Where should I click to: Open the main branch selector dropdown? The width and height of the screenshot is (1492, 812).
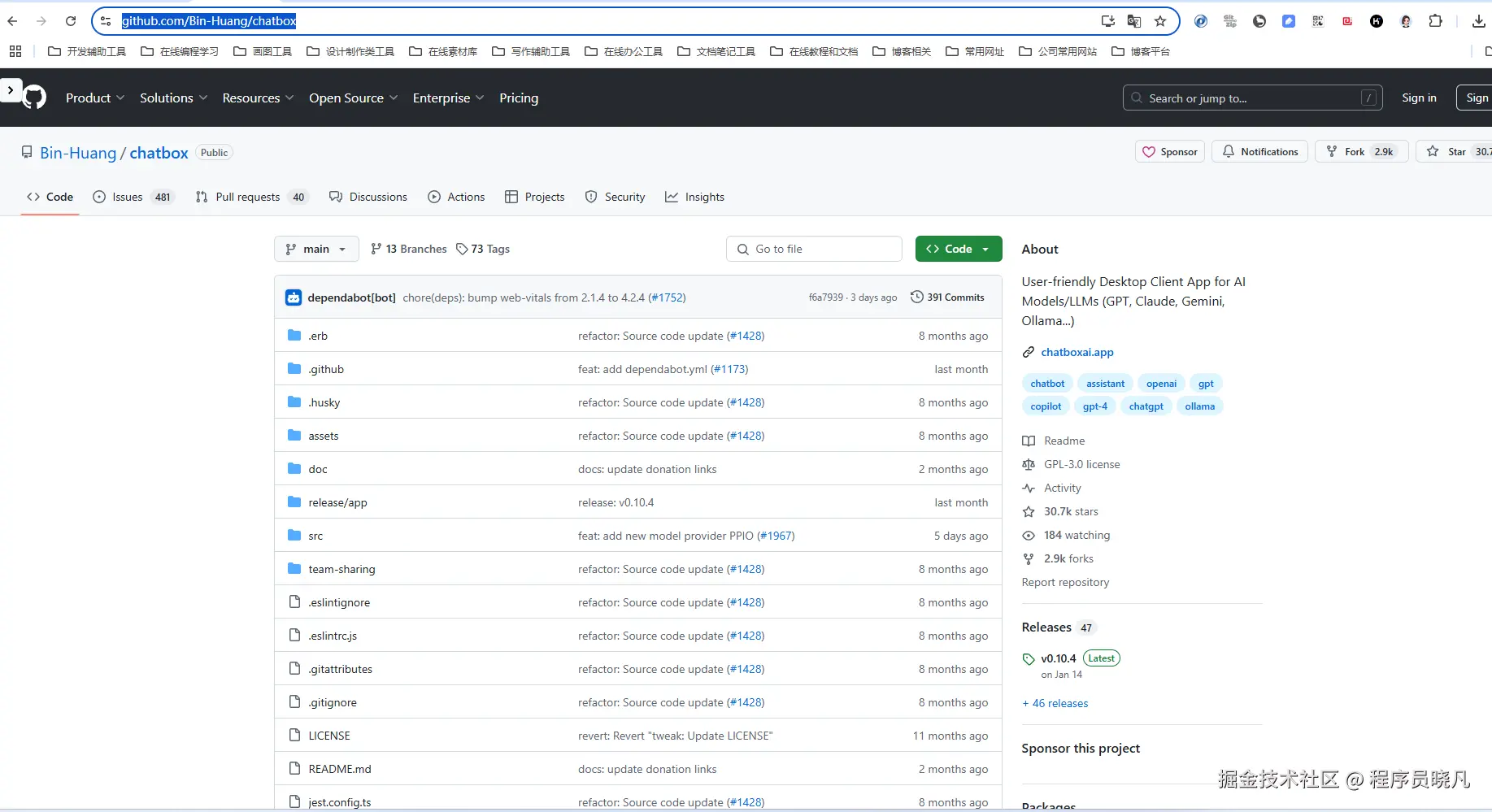pos(316,249)
